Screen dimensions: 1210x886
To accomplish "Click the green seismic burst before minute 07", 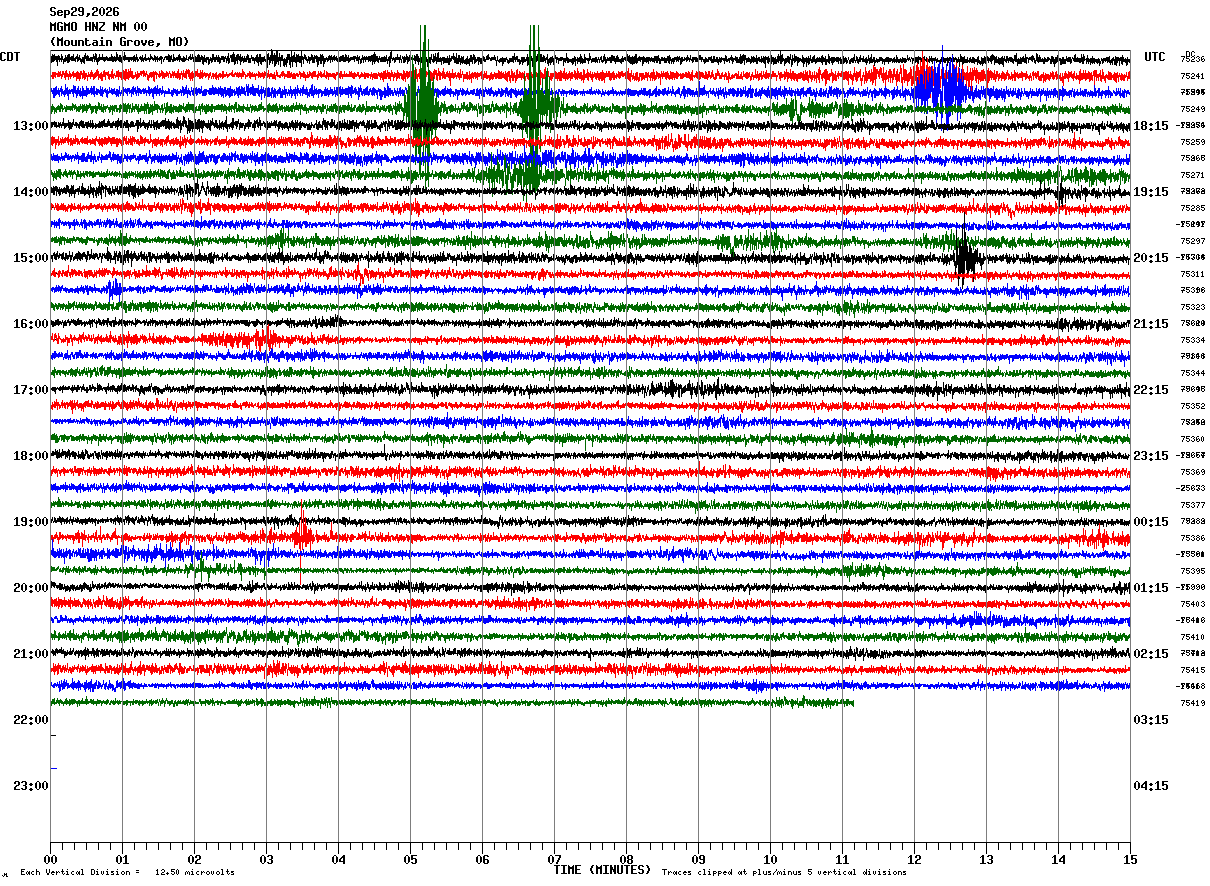I will pyautogui.click(x=537, y=105).
